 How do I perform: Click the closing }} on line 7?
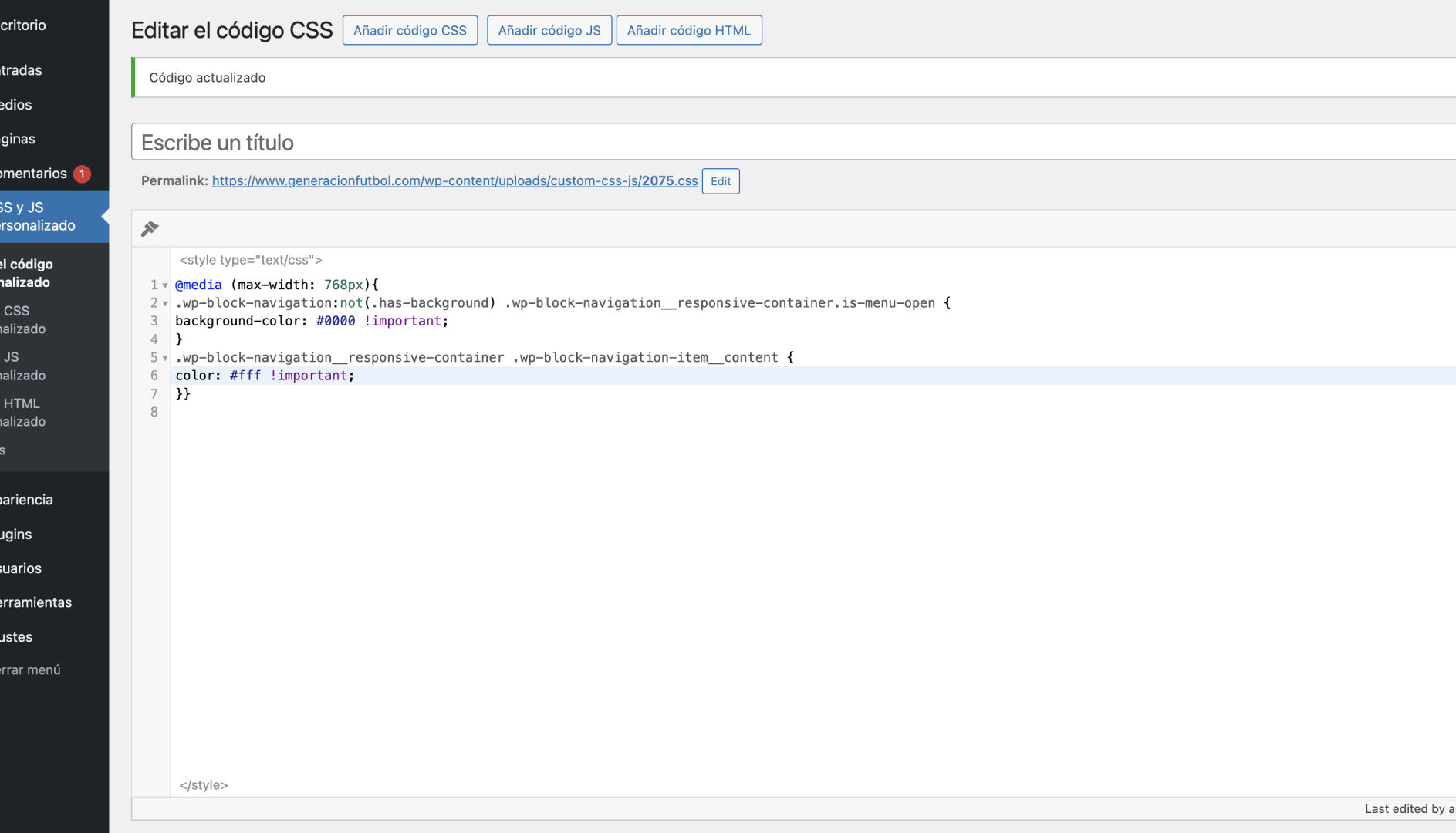183,393
